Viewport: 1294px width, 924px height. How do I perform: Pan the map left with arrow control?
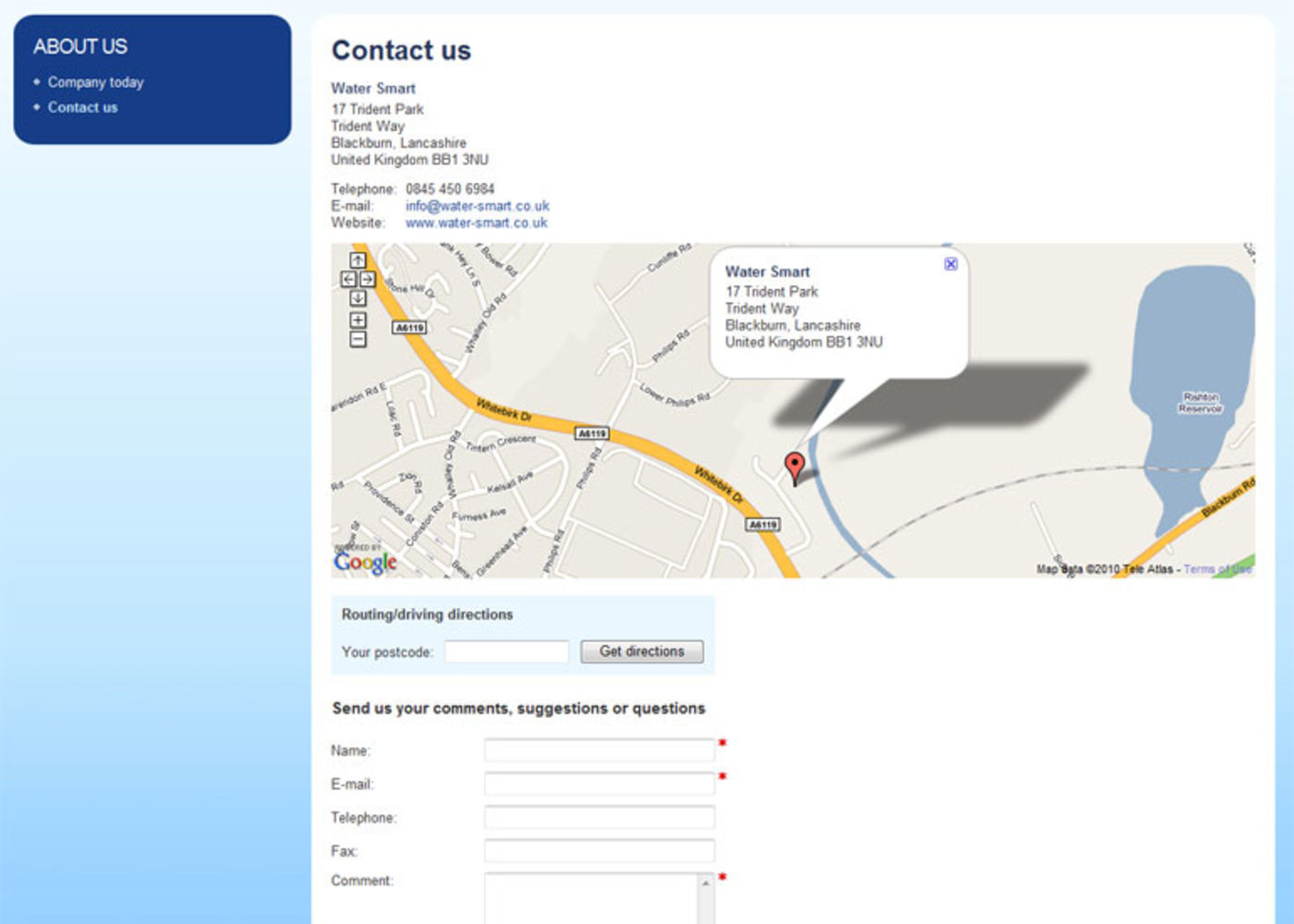point(348,279)
